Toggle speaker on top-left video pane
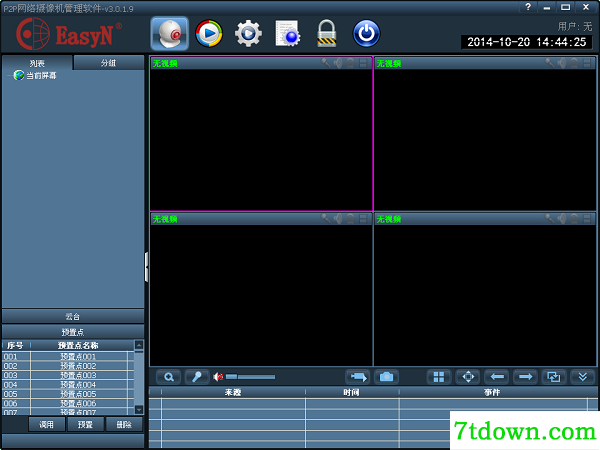Image resolution: width=600 pixels, height=450 pixels. pyautogui.click(x=338, y=63)
